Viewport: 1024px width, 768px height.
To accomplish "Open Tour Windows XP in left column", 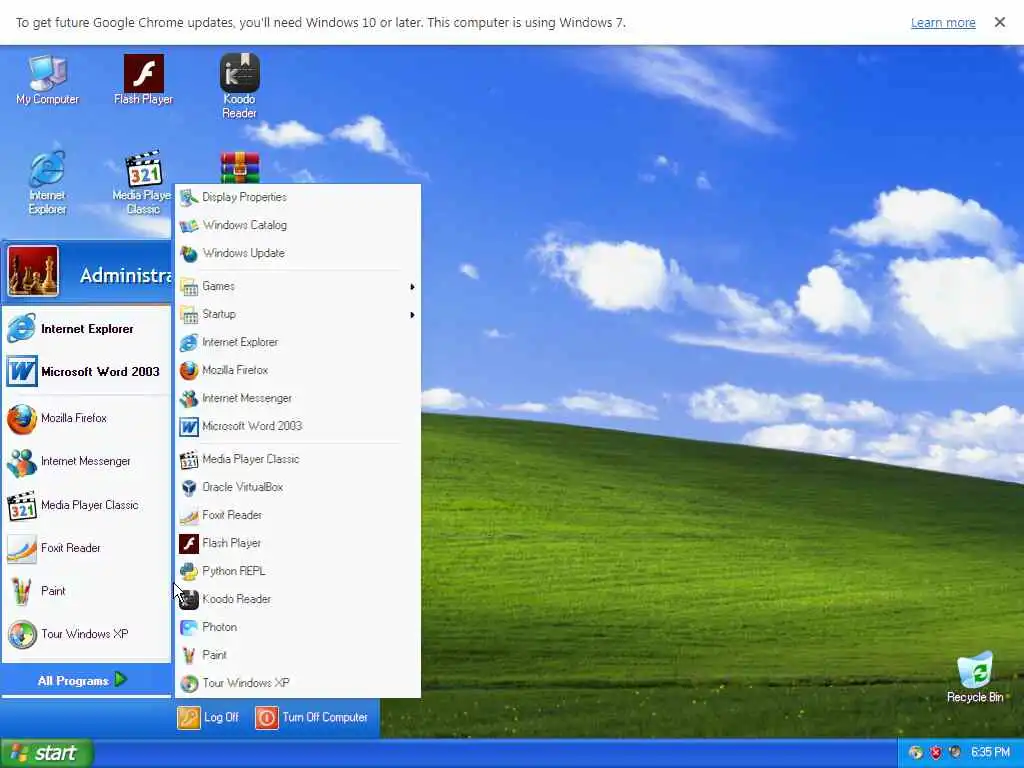I will [86, 634].
